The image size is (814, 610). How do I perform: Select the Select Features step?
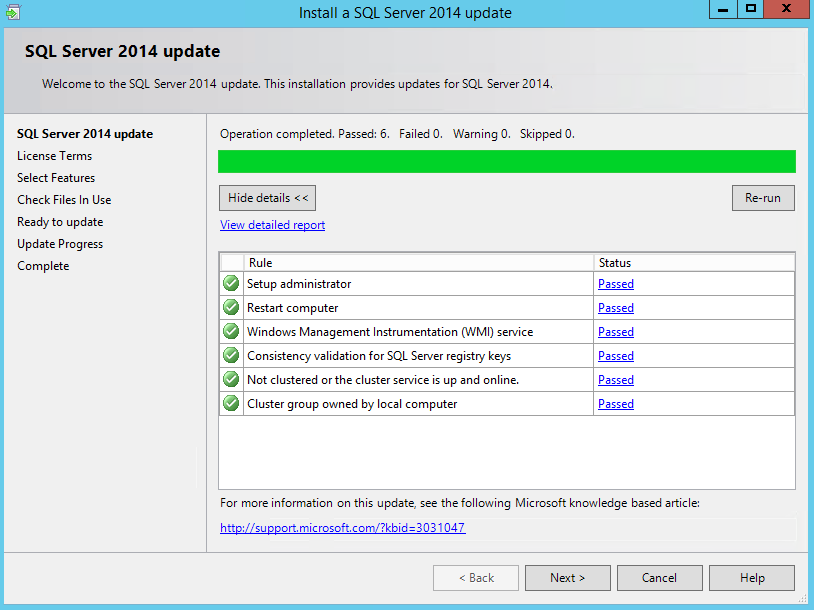(x=56, y=178)
